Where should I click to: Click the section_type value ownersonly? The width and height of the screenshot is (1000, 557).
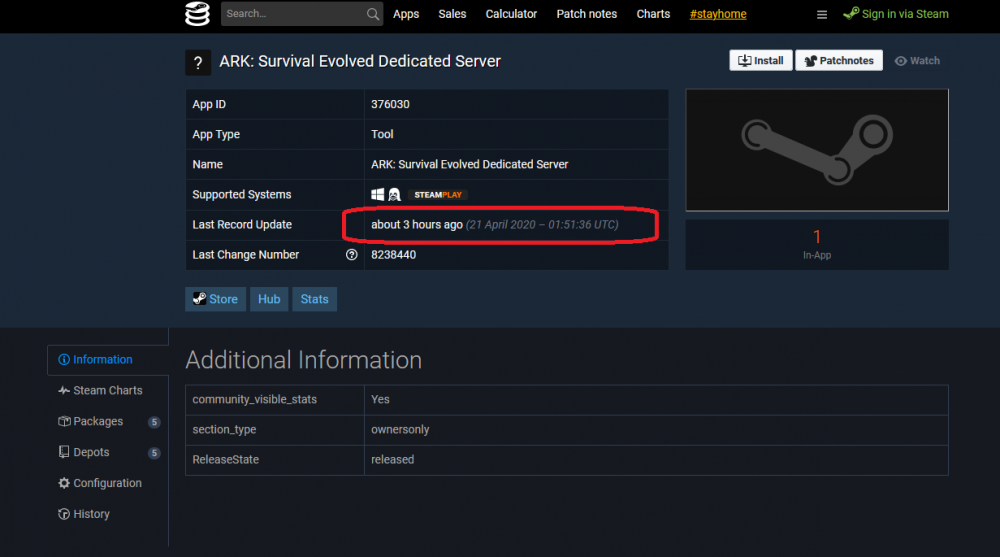click(x=400, y=429)
